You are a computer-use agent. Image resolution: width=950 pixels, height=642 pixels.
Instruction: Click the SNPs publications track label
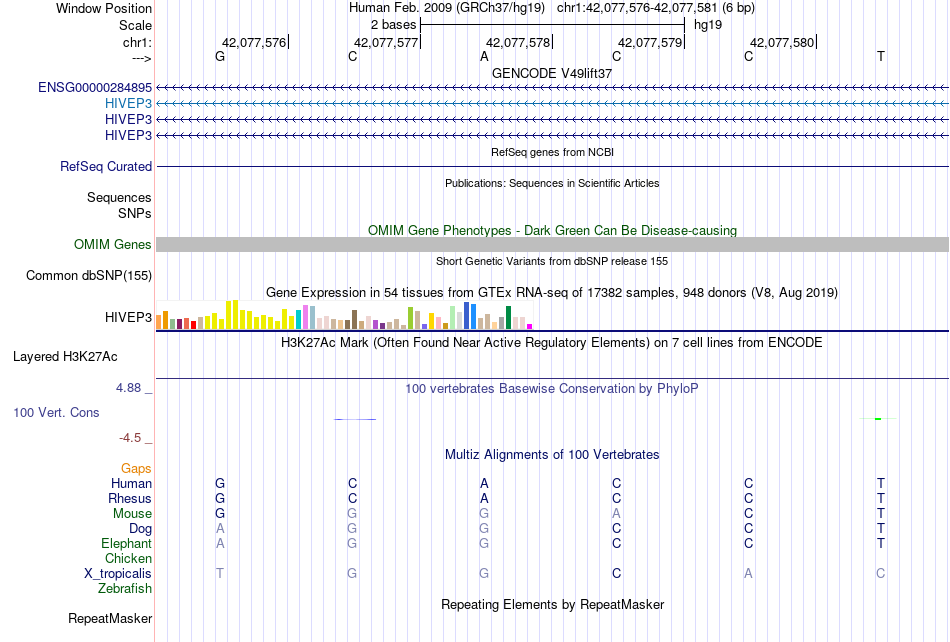(x=135, y=213)
